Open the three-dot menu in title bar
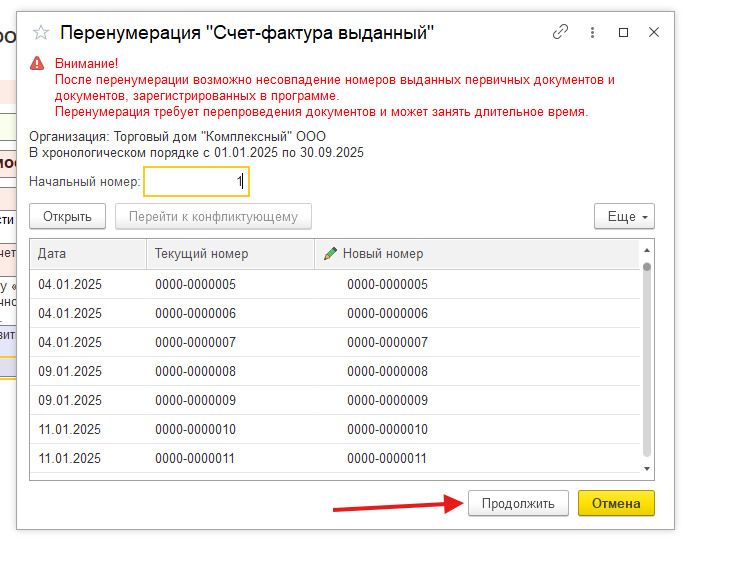This screenshot has height=561, width=730. coord(592,32)
